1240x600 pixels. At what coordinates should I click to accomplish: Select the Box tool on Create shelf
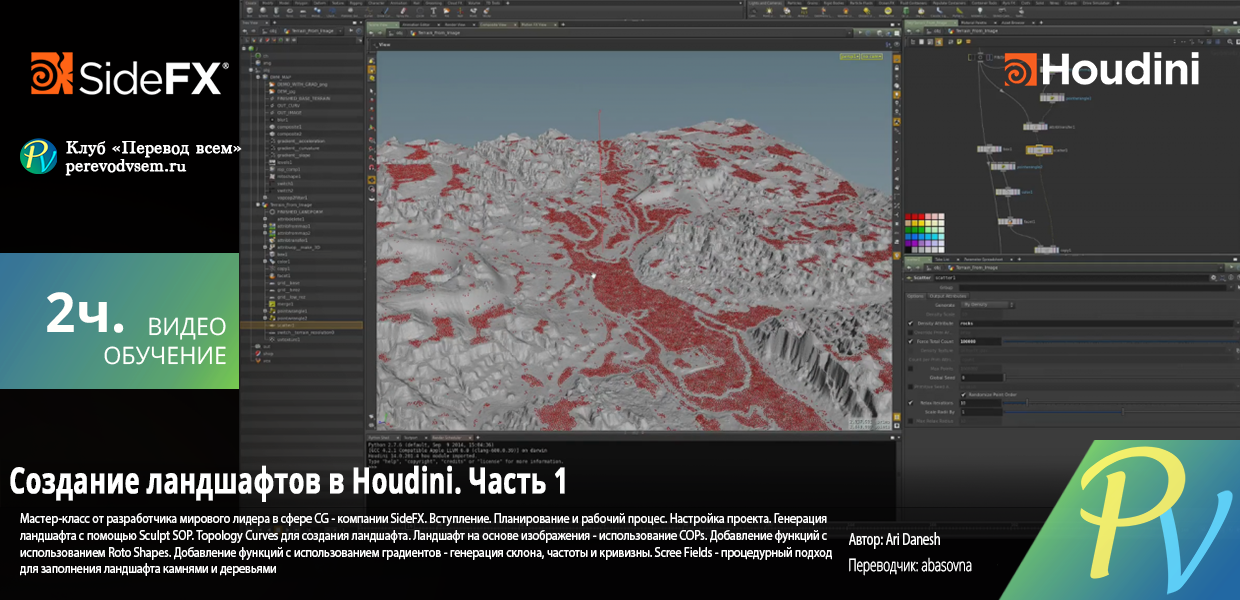click(x=249, y=11)
